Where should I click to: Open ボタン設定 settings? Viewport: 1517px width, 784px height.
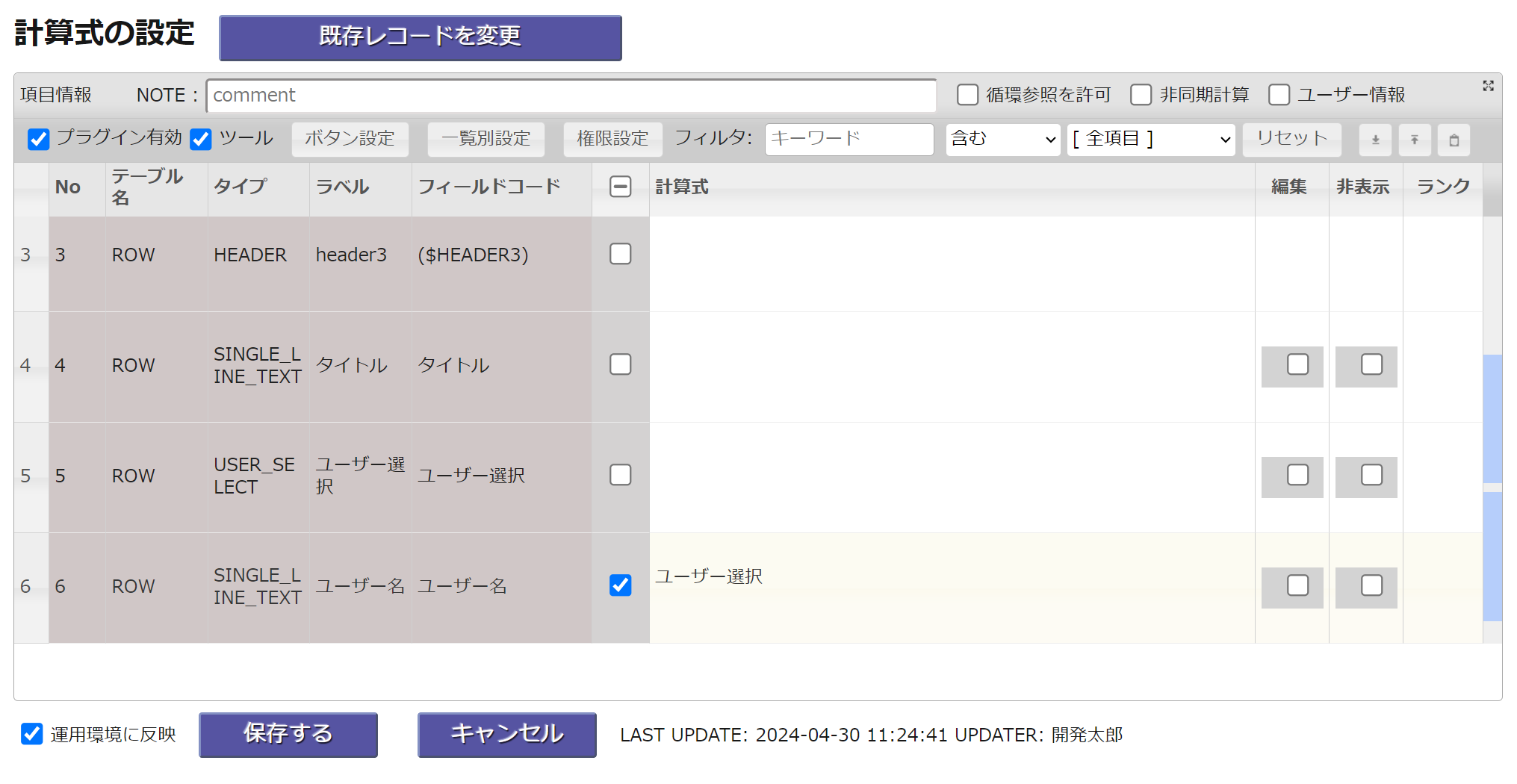pyautogui.click(x=350, y=140)
